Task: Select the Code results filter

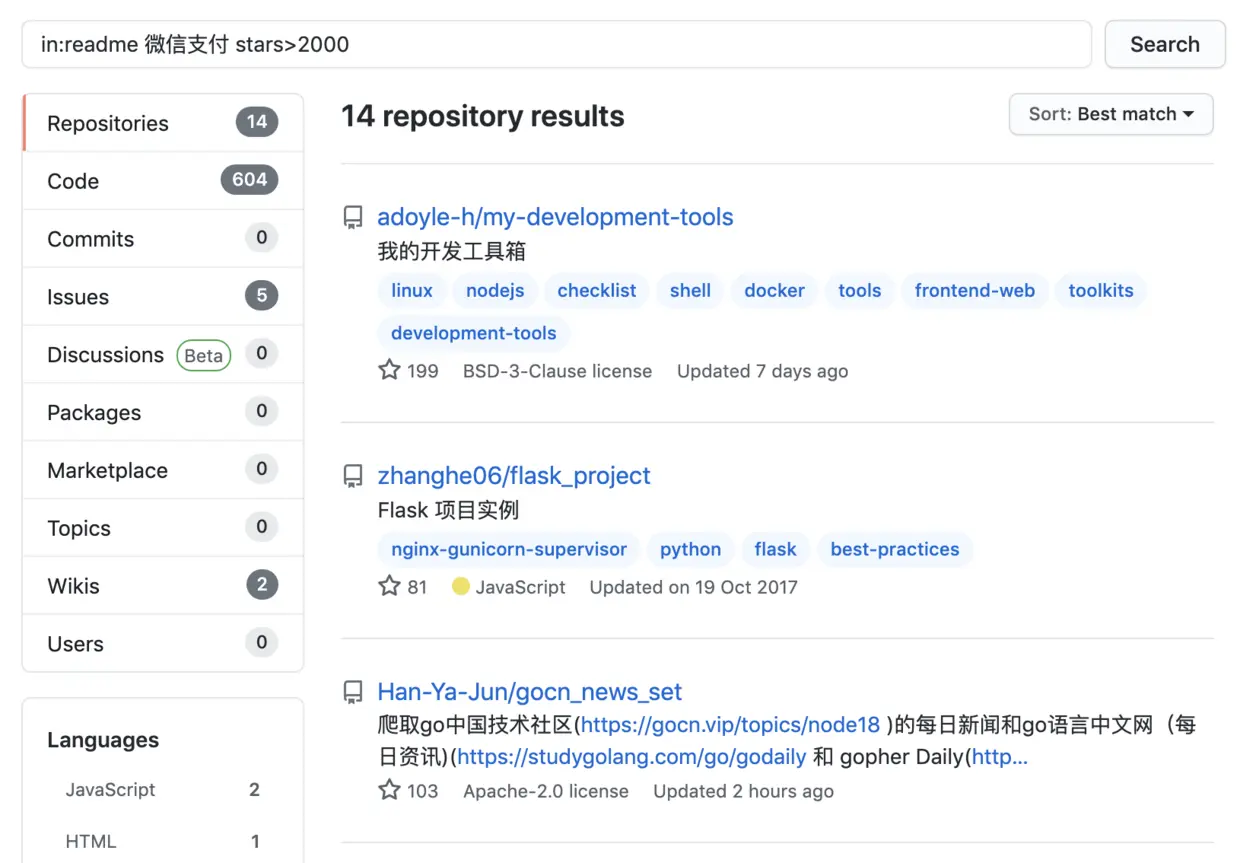Action: [163, 181]
